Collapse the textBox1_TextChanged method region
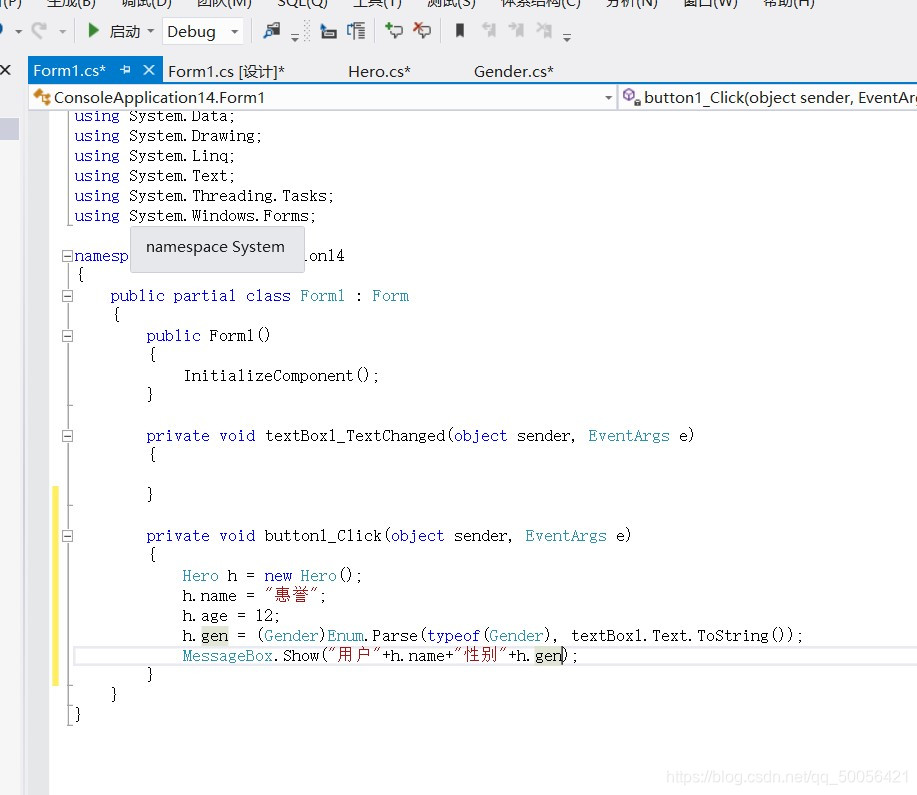The image size is (917, 795). tap(67, 436)
